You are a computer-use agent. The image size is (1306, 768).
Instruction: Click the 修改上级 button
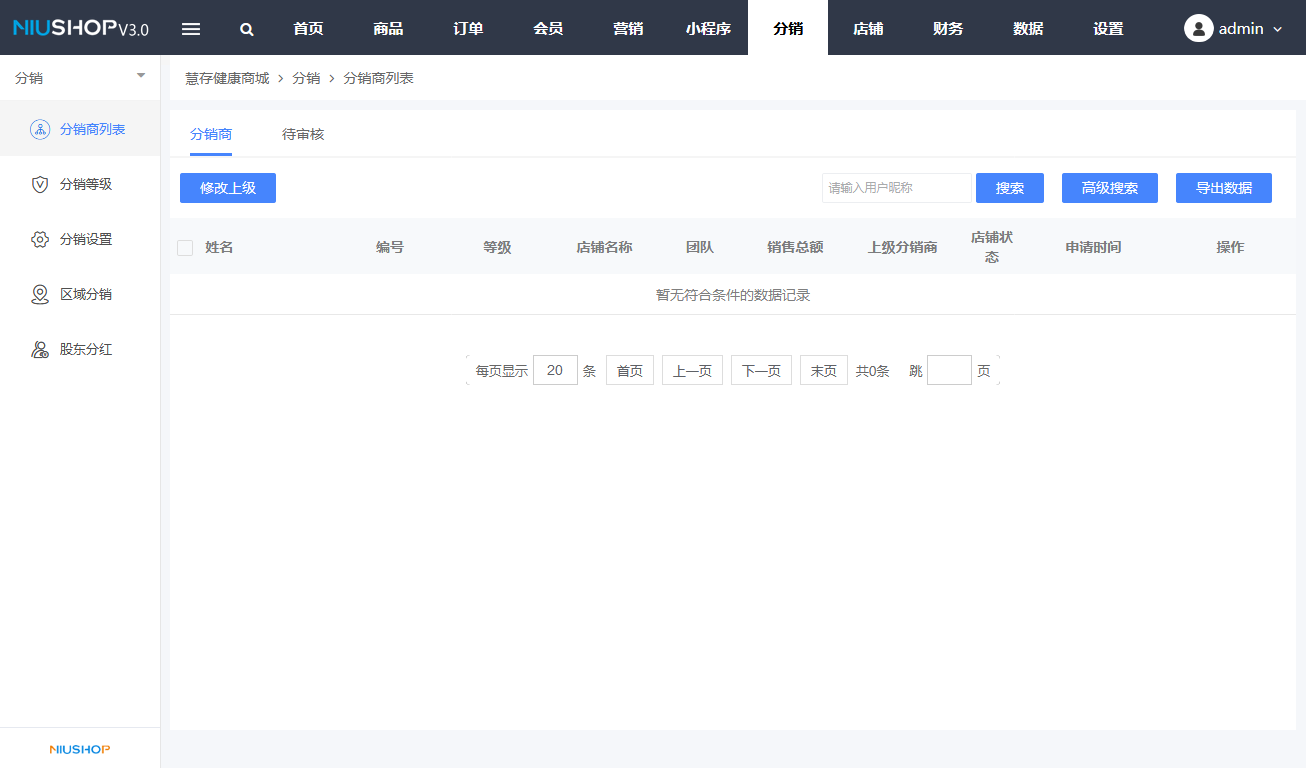pyautogui.click(x=228, y=188)
